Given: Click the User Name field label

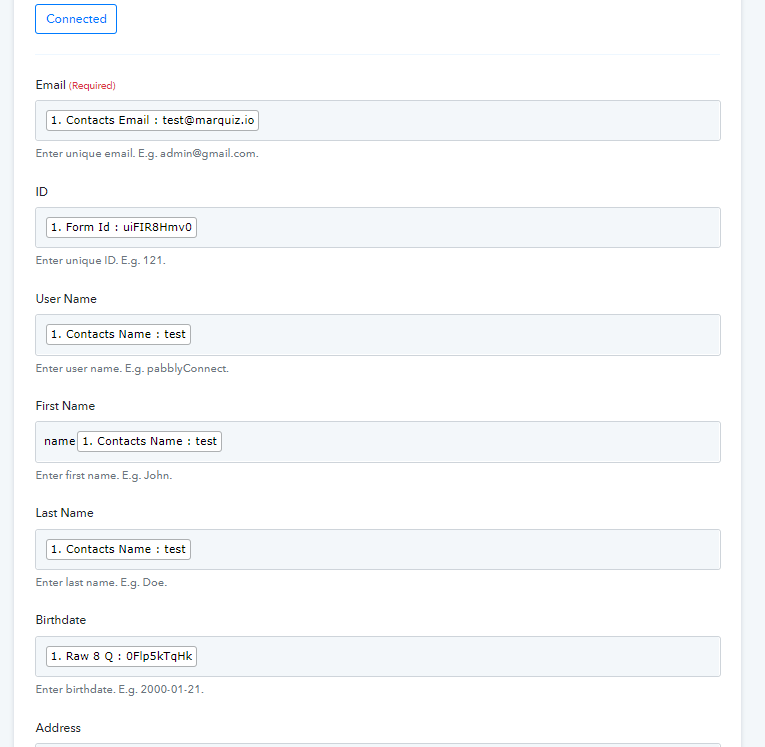Looking at the screenshot, I should coord(66,299).
